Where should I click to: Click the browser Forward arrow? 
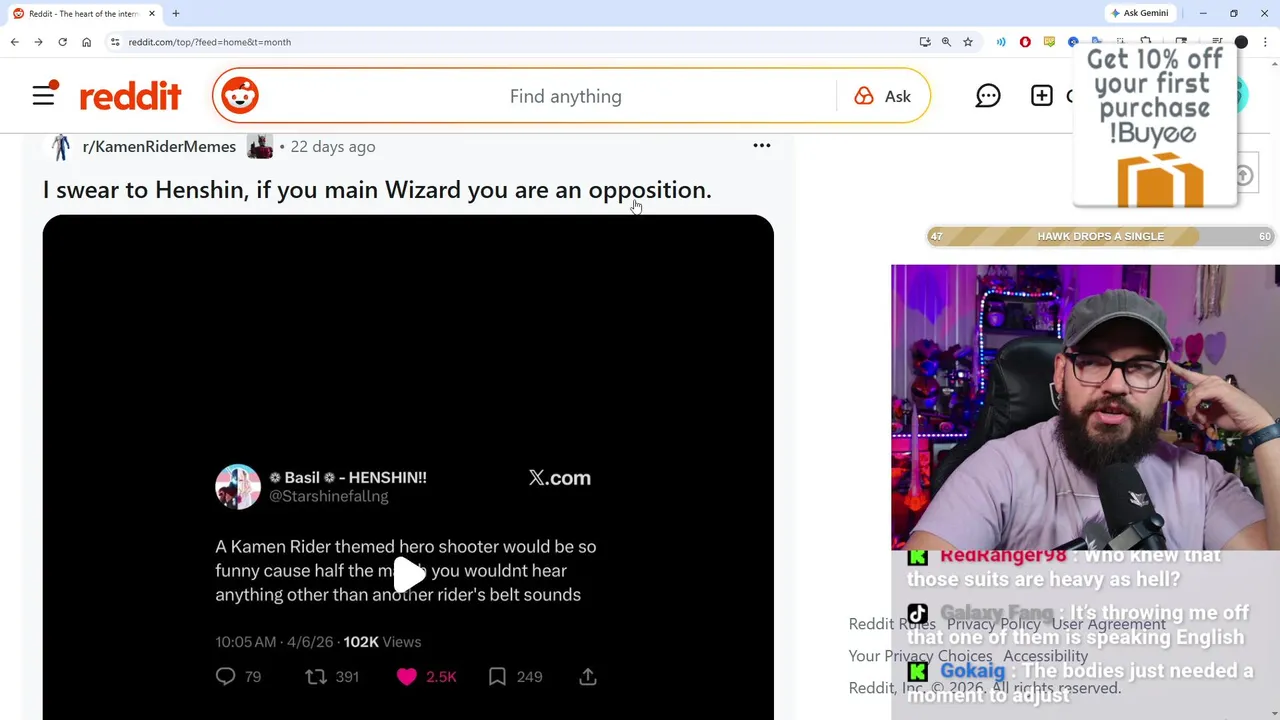(x=38, y=42)
